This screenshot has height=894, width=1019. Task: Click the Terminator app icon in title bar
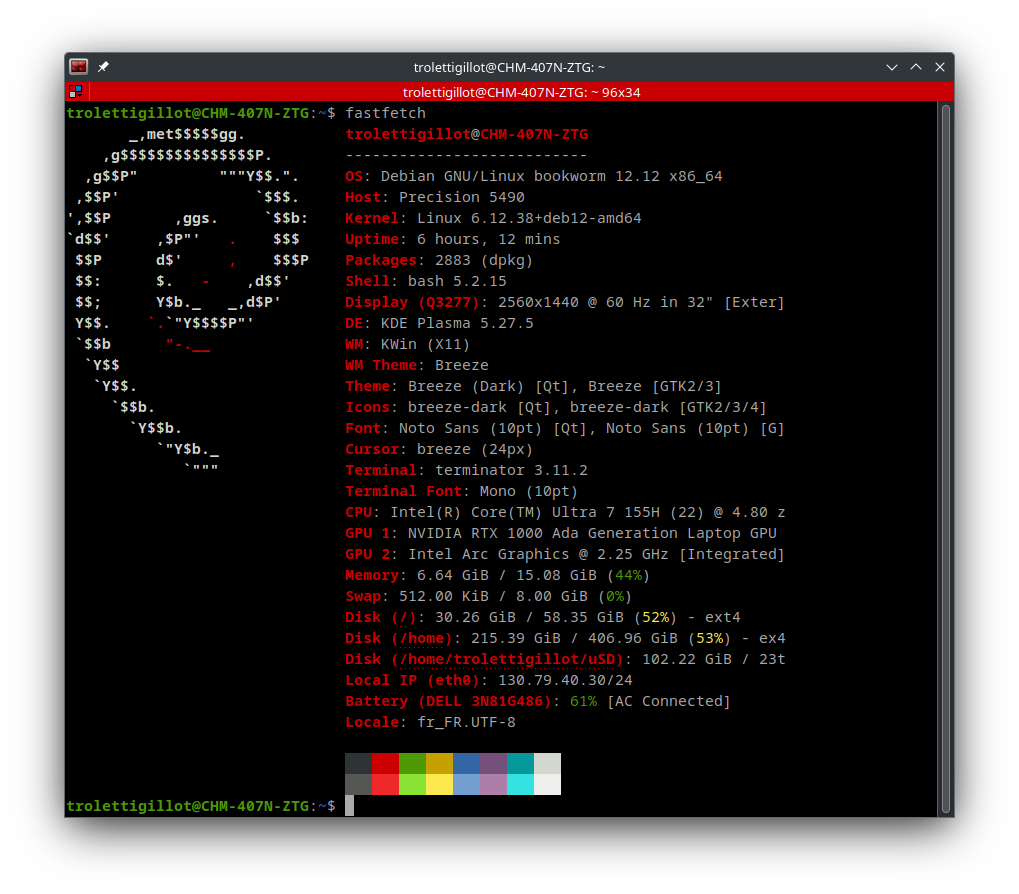pyautogui.click(x=79, y=66)
